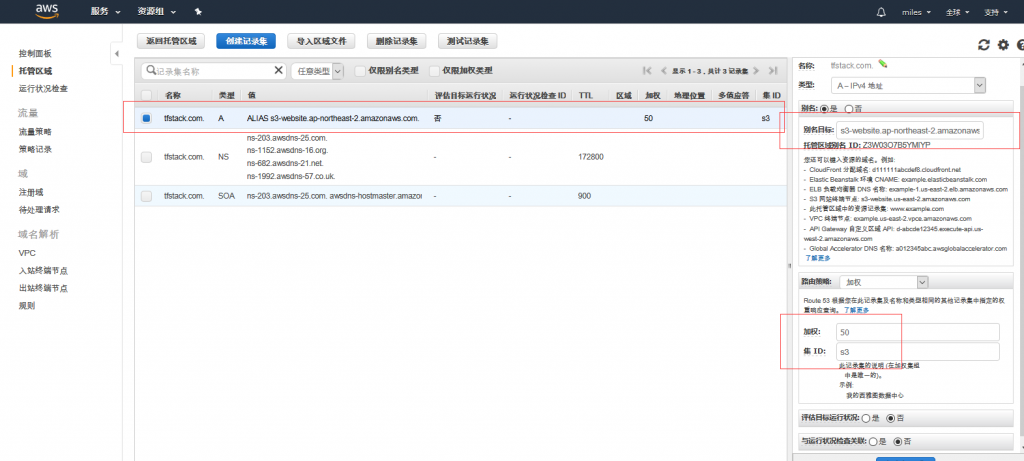
Task: Click the 集 ID input field
Action: click(918, 352)
